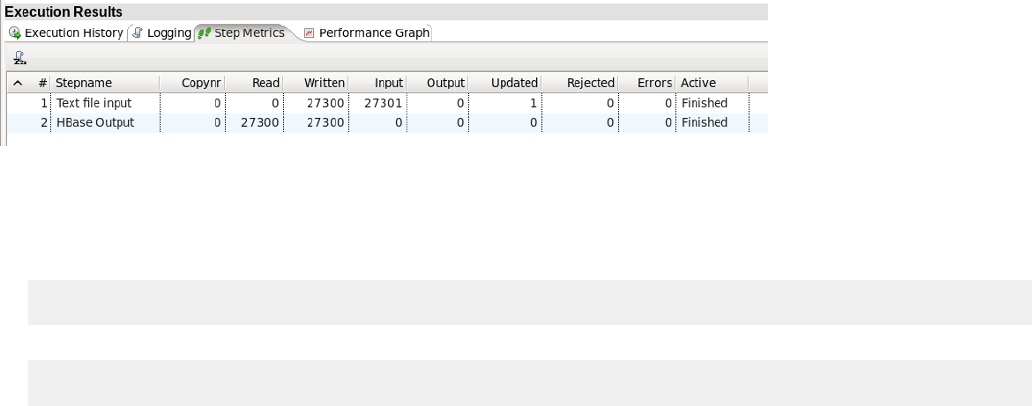
Task: Click the show/hide steps toolbar icon
Action: click(19, 57)
